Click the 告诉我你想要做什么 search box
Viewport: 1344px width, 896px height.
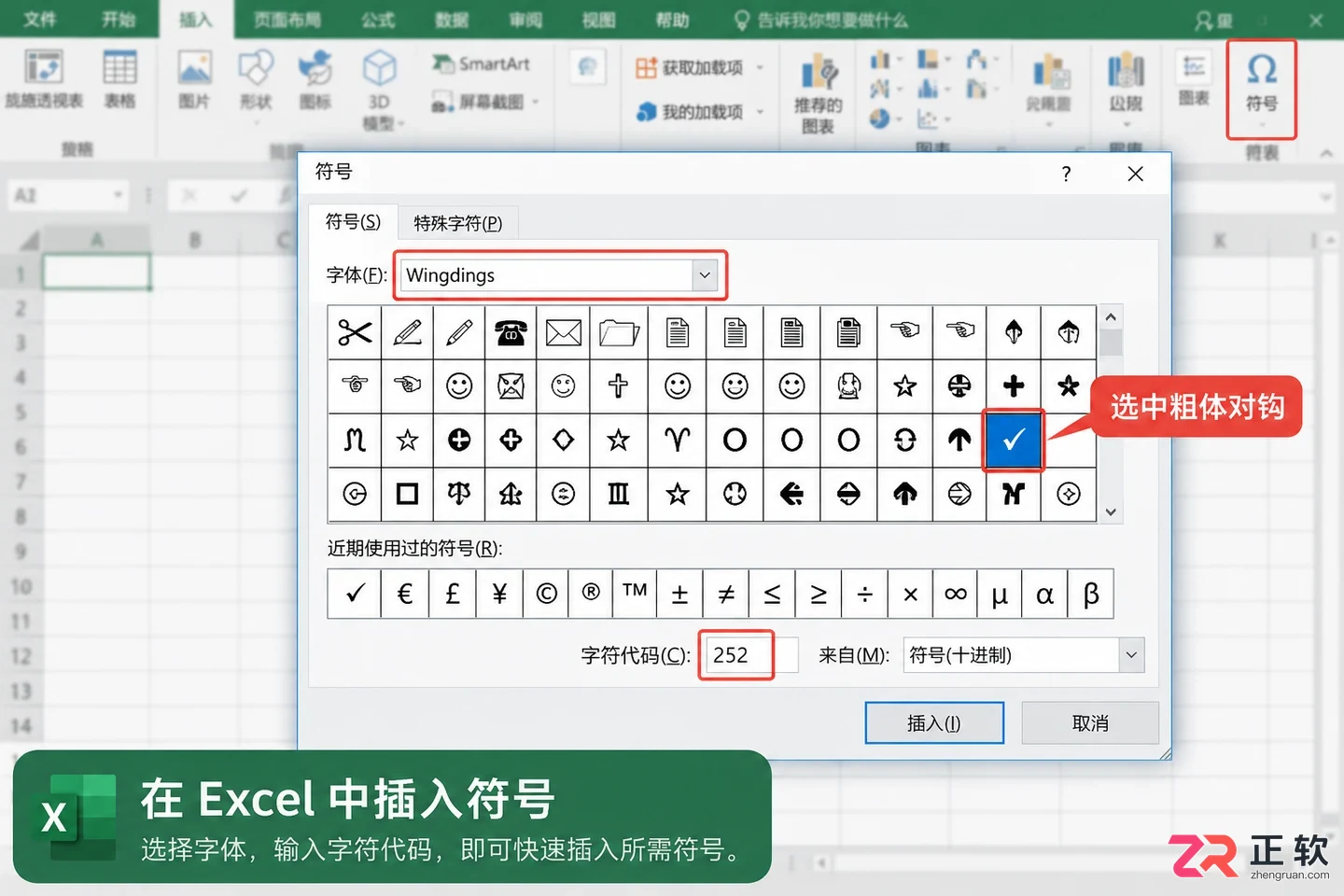(x=821, y=20)
